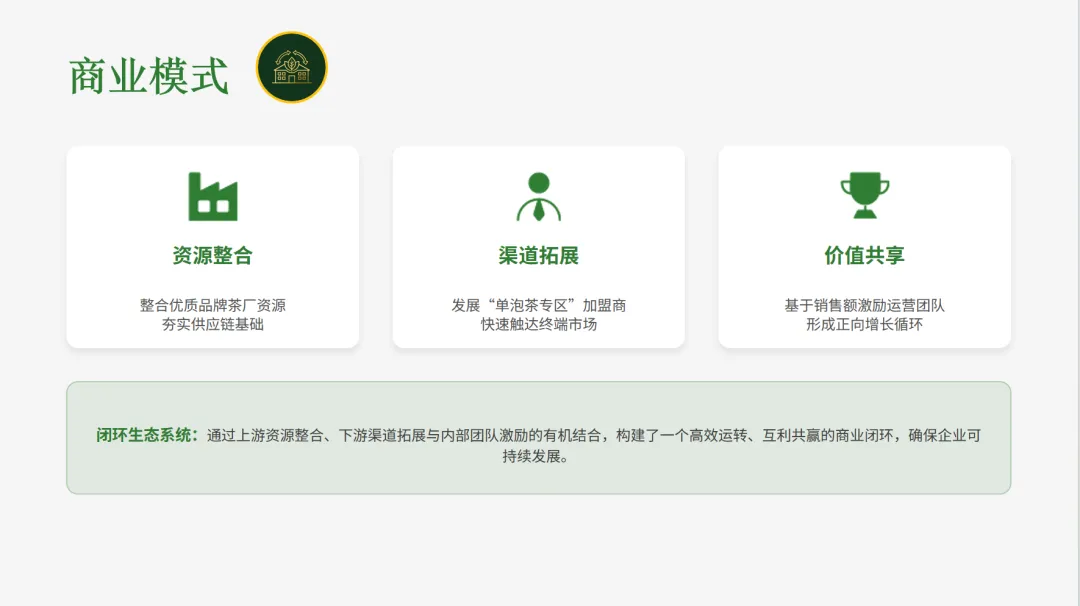Click the 闭环生态系统 bold label
1080x606 pixels.
pyautogui.click(x=134, y=436)
